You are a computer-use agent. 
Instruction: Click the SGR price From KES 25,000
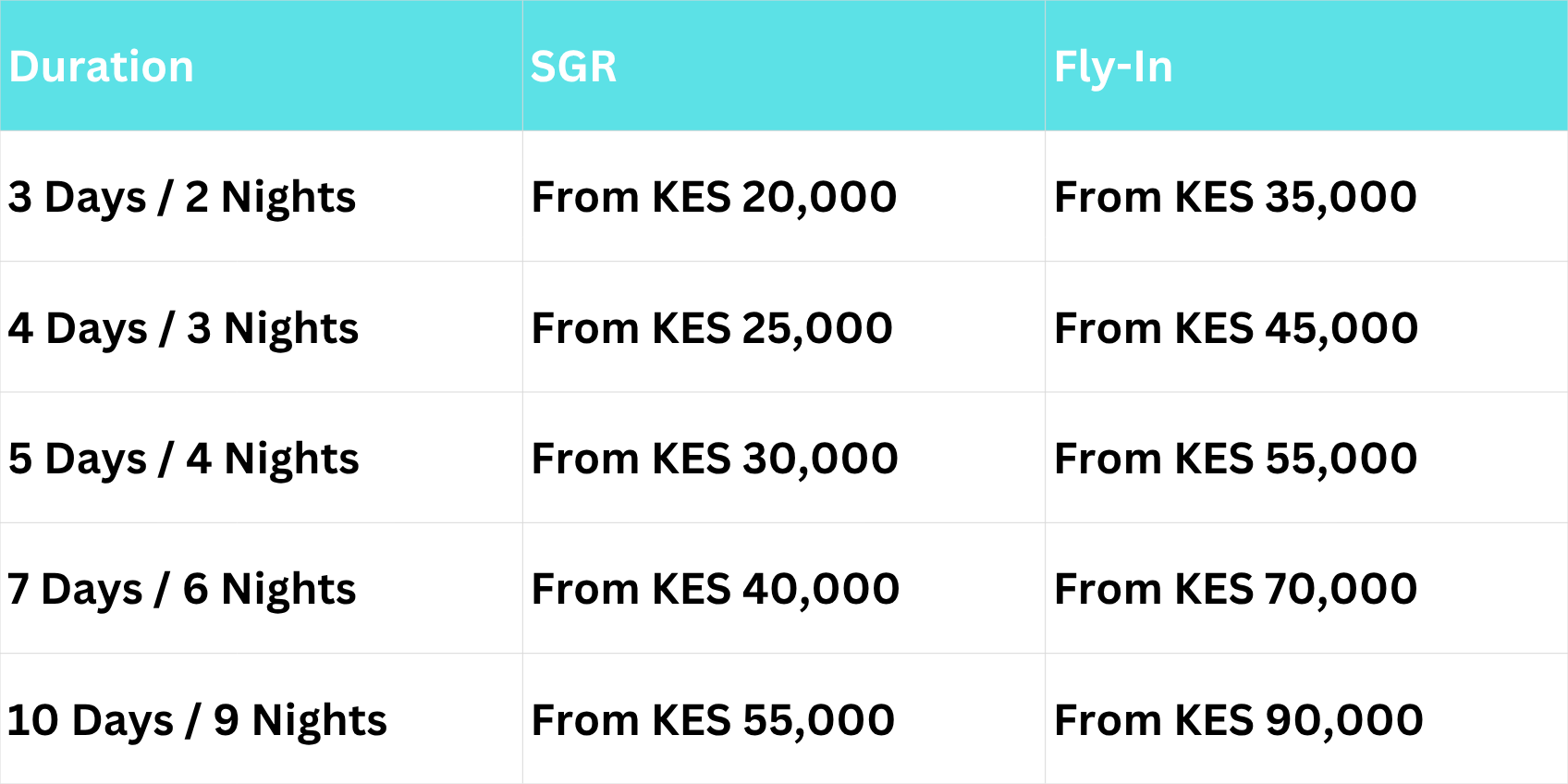click(712, 328)
